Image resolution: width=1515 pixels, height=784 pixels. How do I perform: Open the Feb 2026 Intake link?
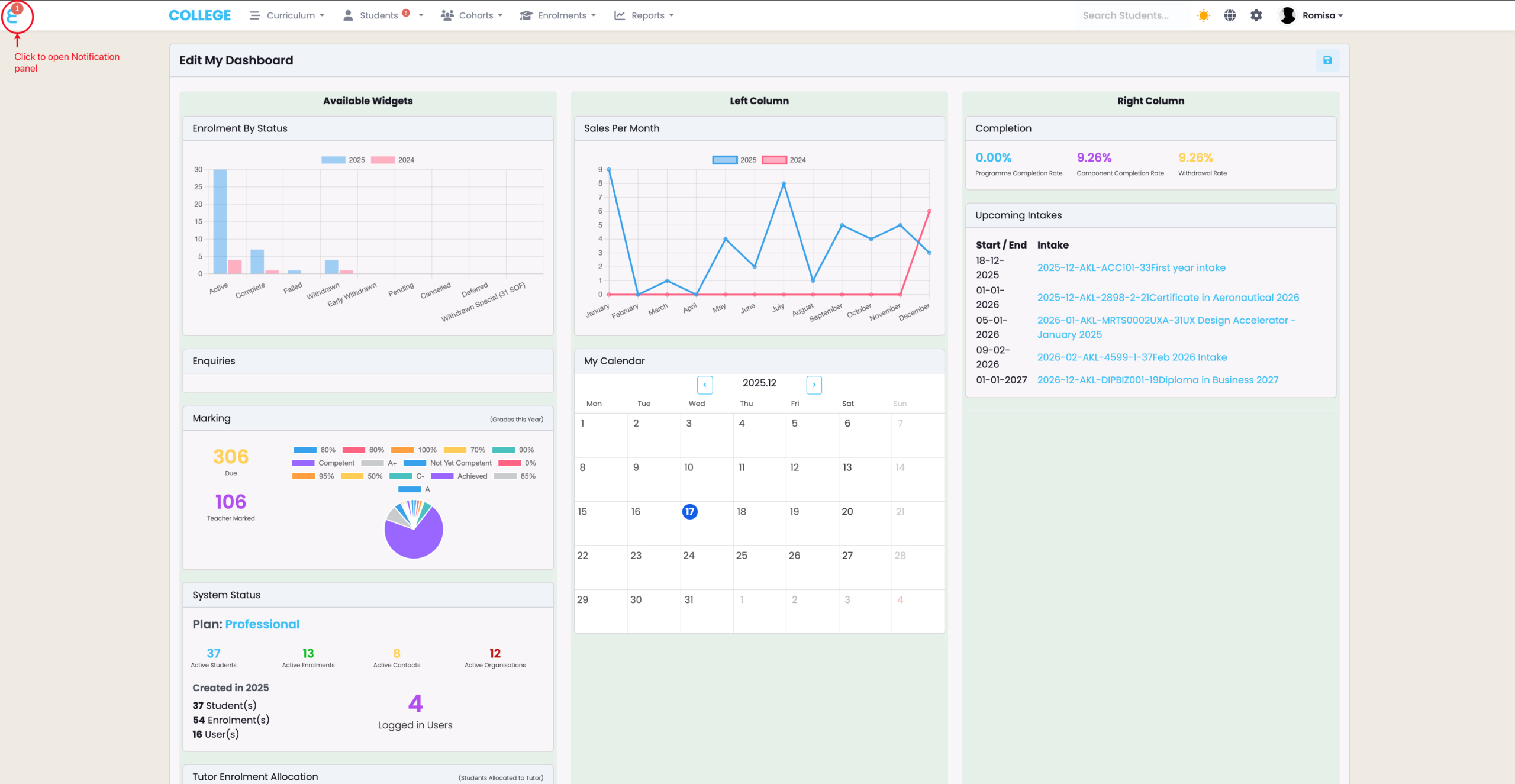[1132, 357]
